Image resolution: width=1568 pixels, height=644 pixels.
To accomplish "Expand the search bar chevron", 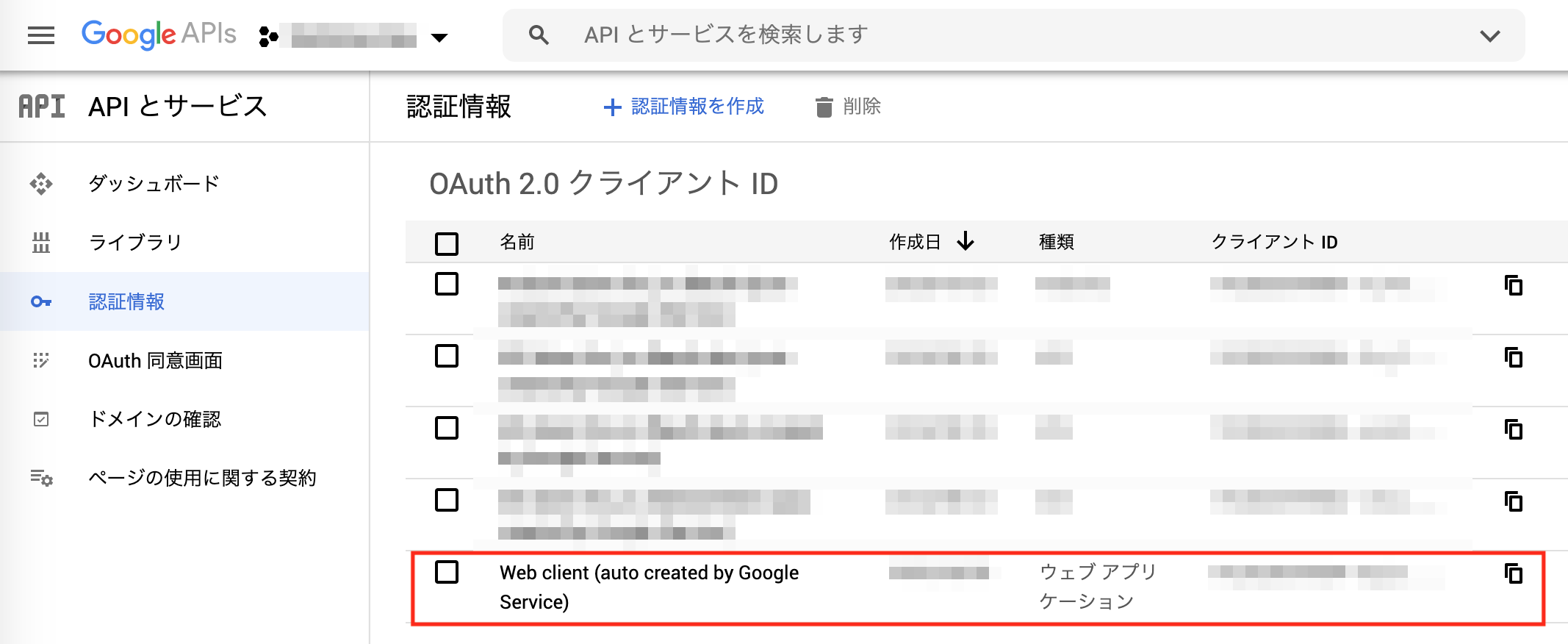I will pos(1490,36).
